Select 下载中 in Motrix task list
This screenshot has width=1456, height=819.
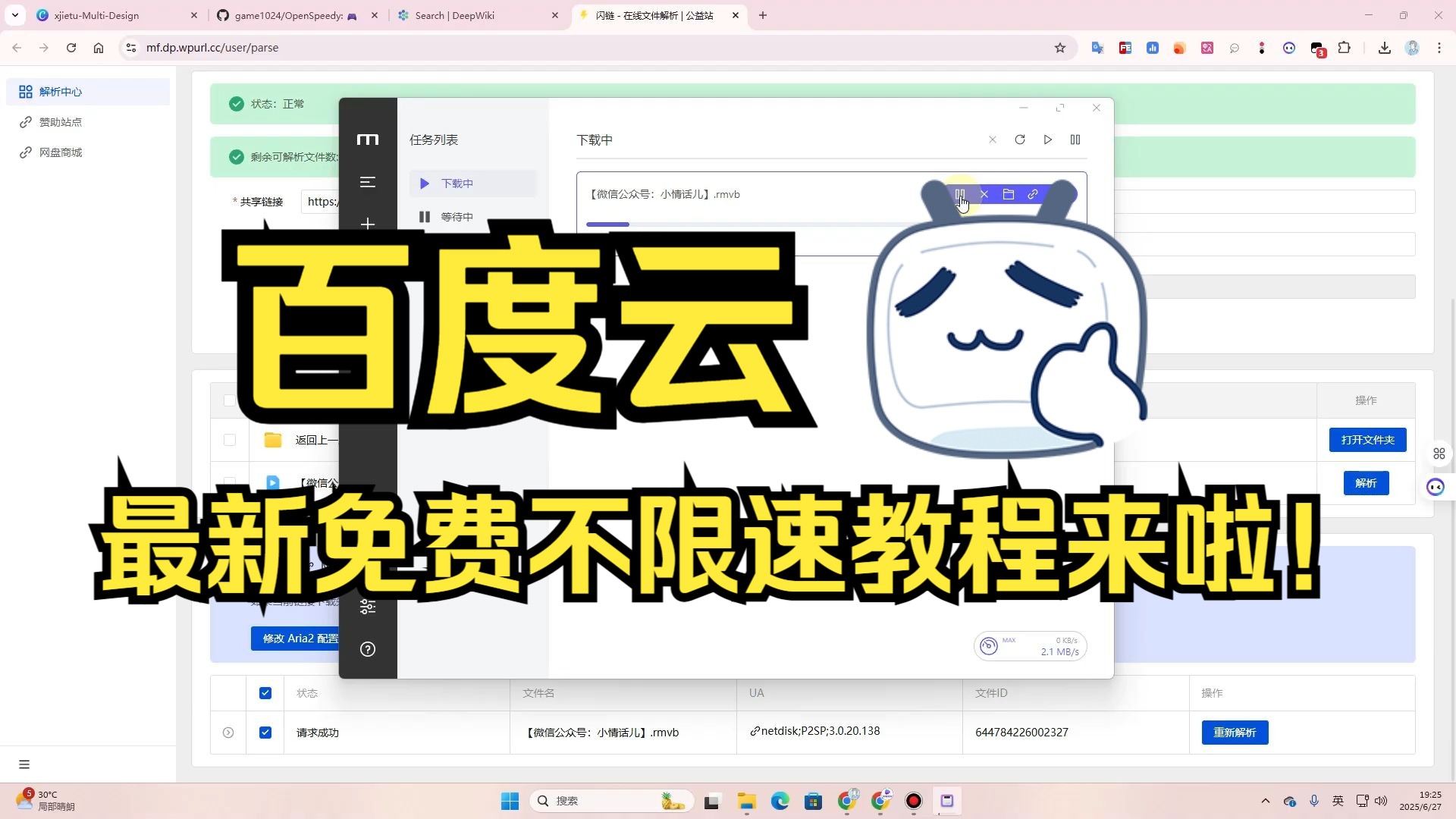472,184
